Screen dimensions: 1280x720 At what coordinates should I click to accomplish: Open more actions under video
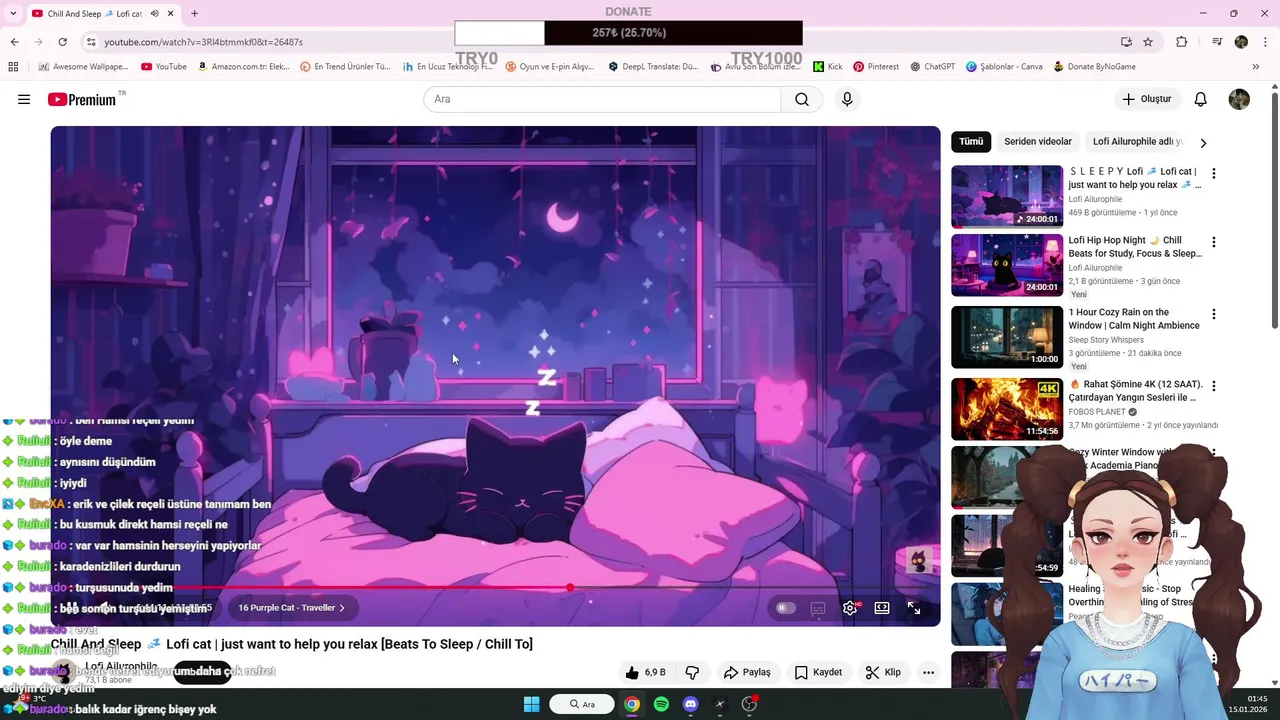928,672
